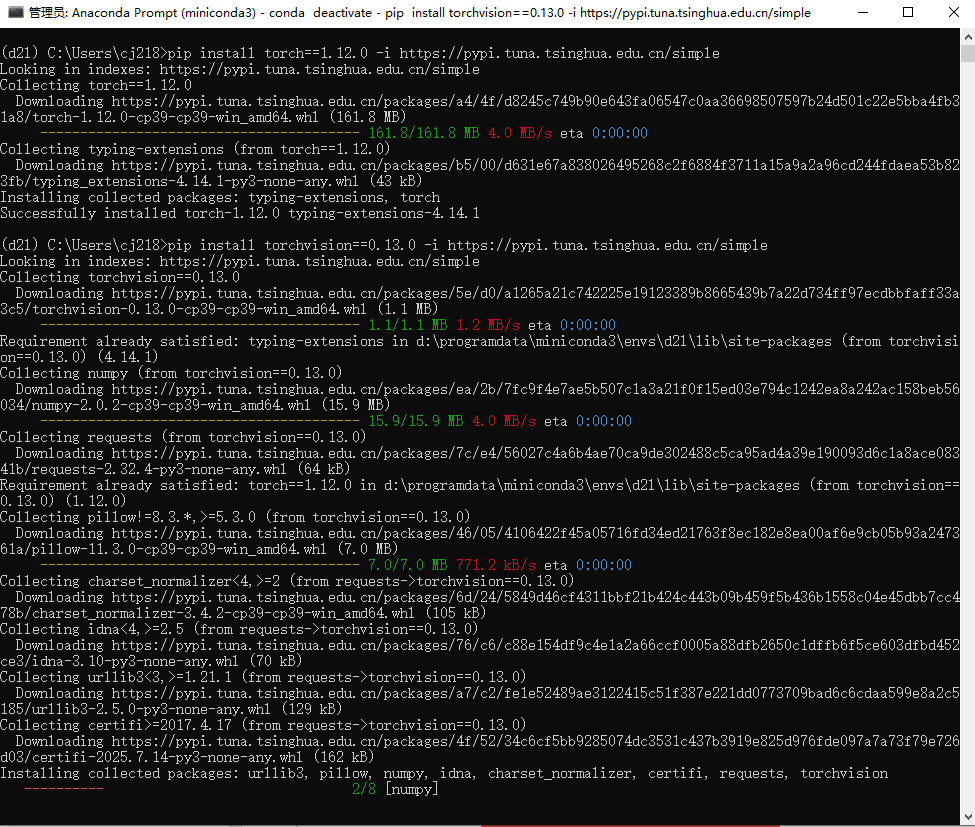Click 'Requirement already satisfied: typing-extensions' line

[479, 349]
